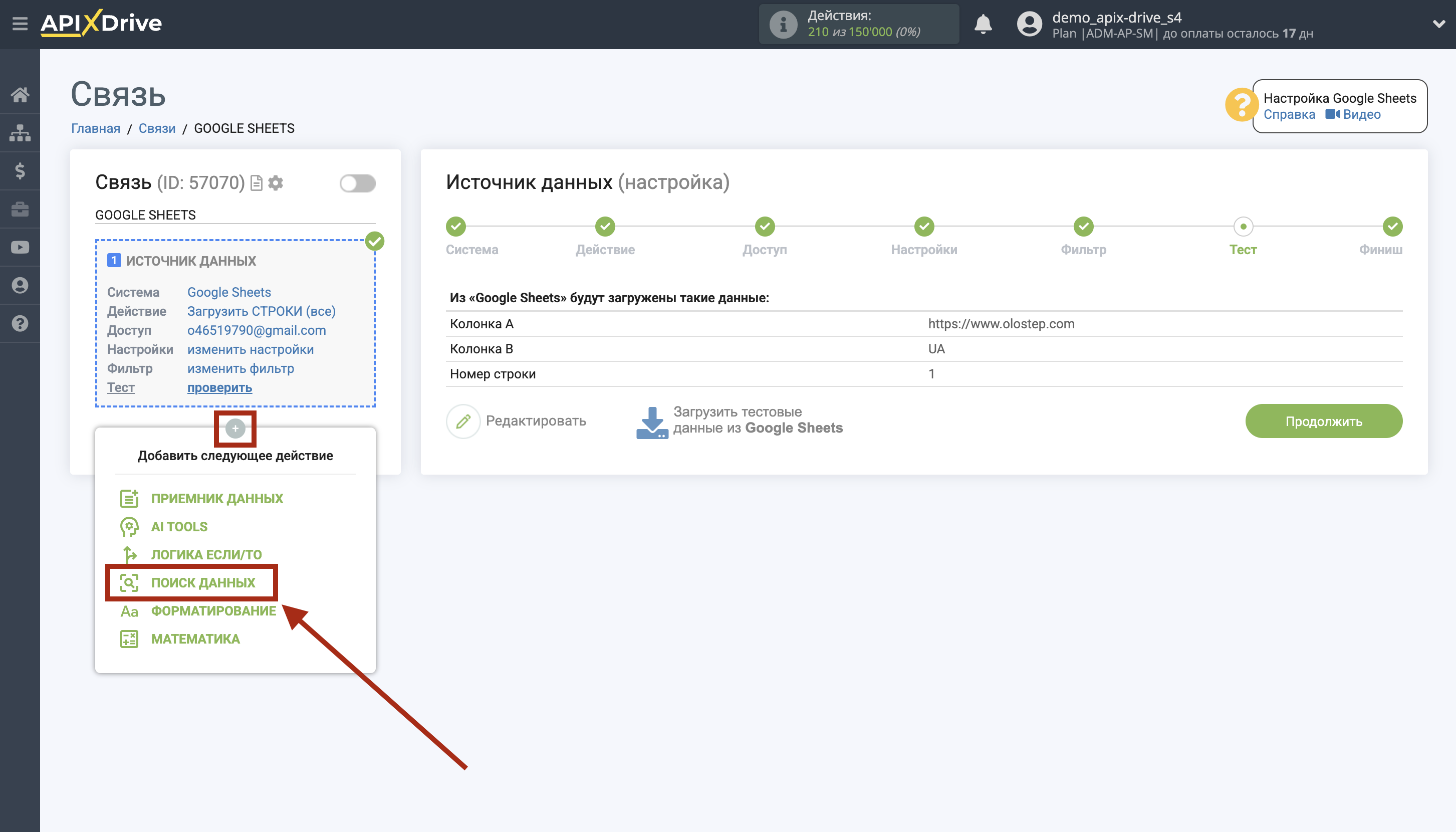The width and height of the screenshot is (1456, 832).
Task: Click the copy document icon near ID
Action: (x=257, y=183)
